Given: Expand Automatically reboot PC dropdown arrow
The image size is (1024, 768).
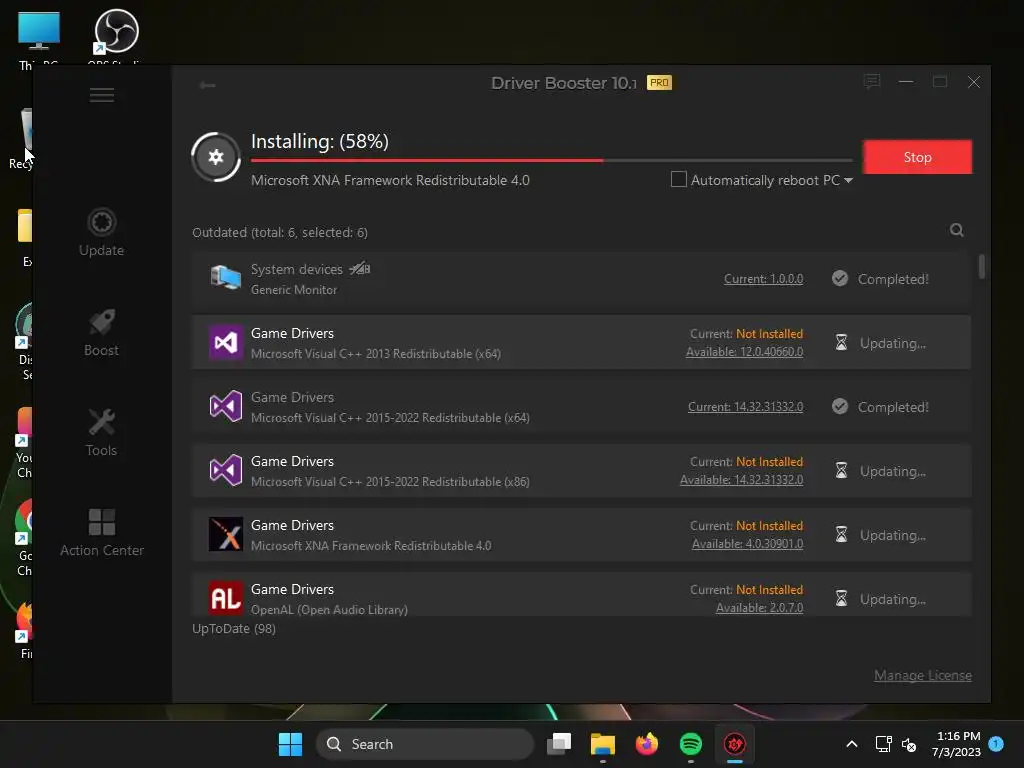Looking at the screenshot, I should 848,180.
